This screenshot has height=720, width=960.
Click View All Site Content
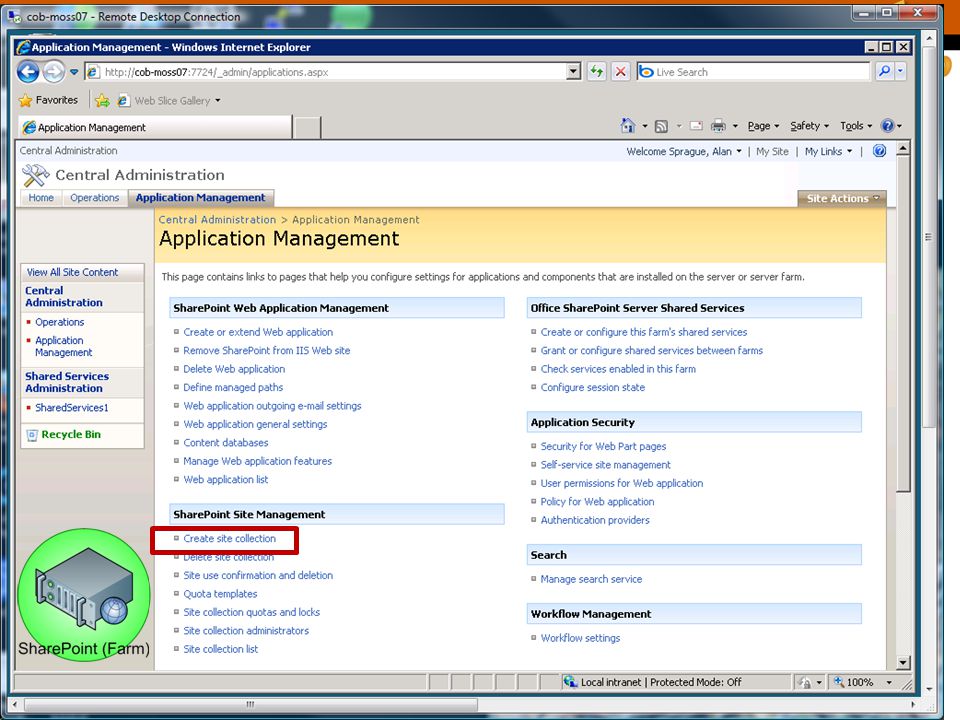point(72,272)
